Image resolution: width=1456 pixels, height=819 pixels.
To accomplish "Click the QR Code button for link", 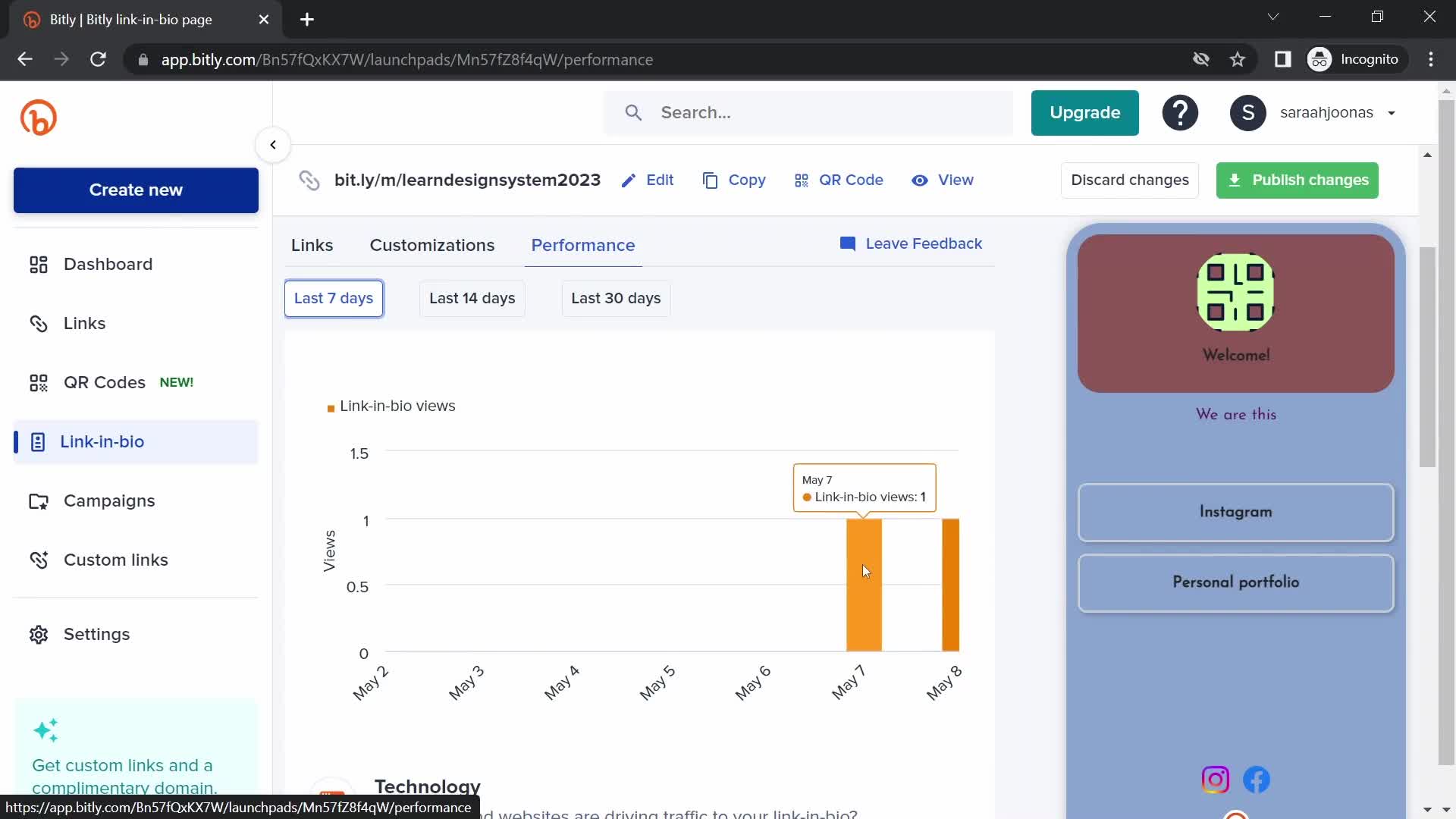I will (x=839, y=180).
